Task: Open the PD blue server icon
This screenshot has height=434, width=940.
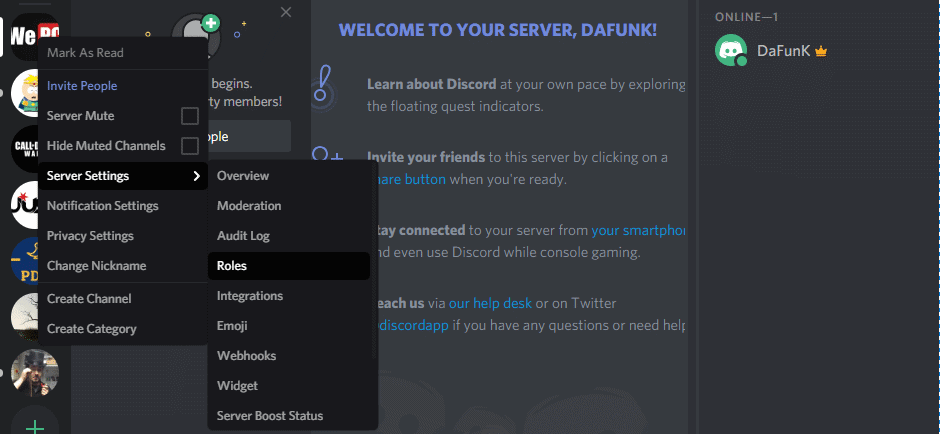Action: click(x=24, y=260)
